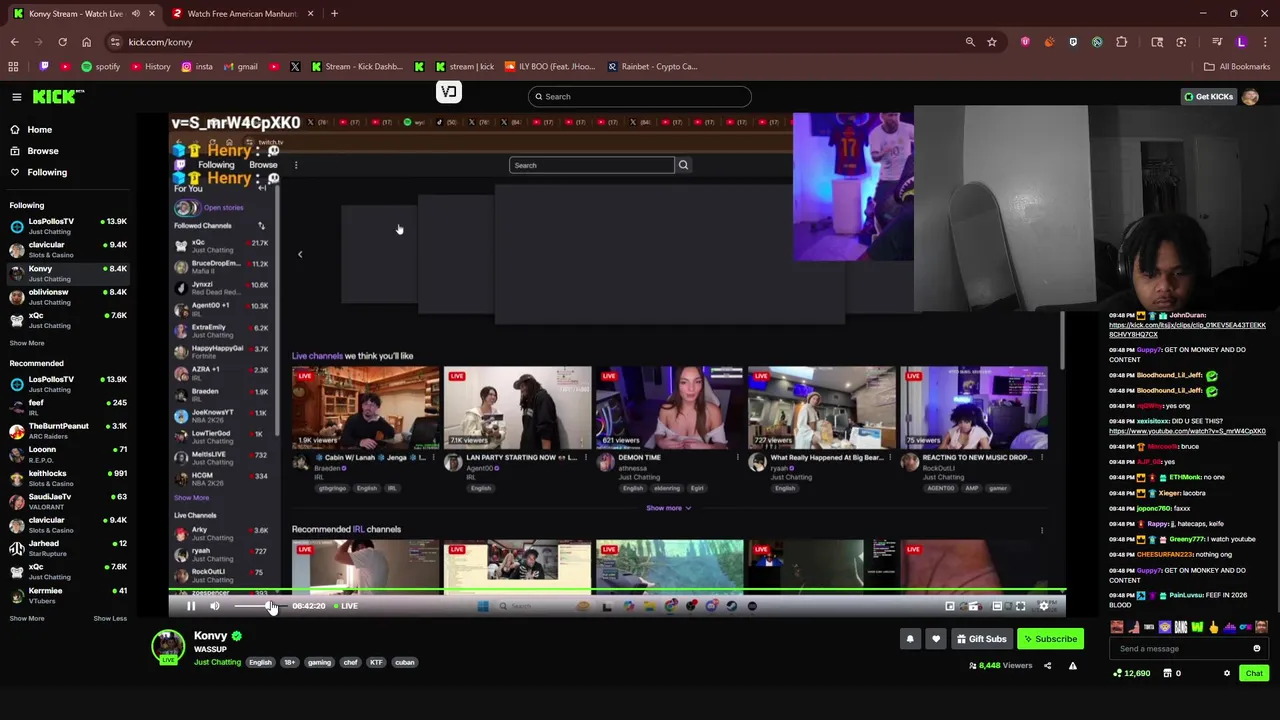Open the Chrome three-dot menu
The width and height of the screenshot is (1280, 720).
1265,42
